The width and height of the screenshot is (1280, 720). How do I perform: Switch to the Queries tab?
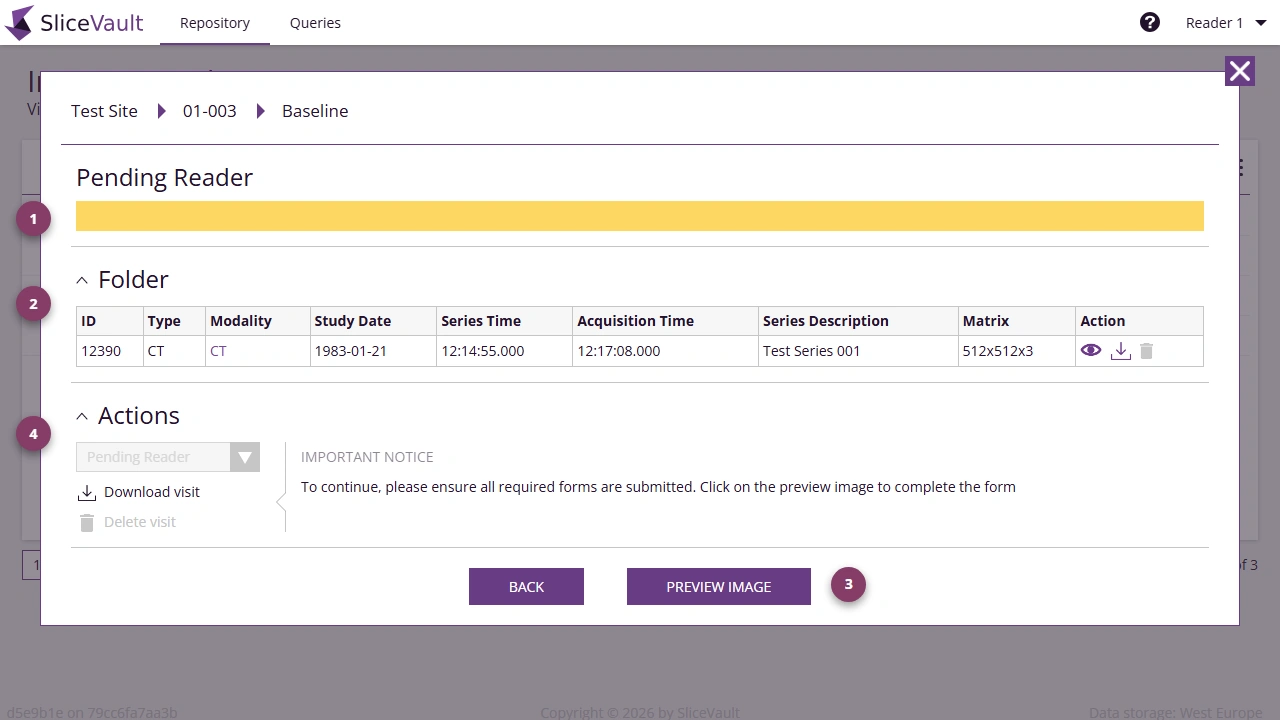(315, 22)
